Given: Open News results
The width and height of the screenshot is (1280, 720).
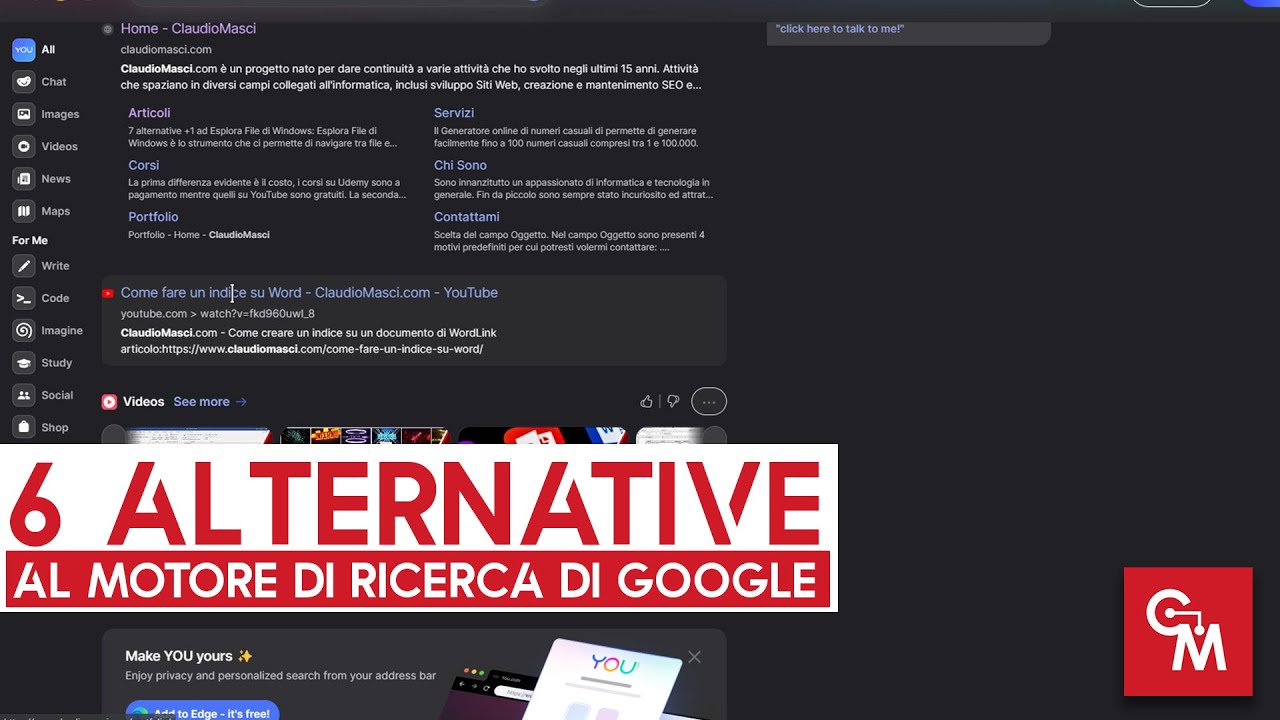Looking at the screenshot, I should point(56,179).
